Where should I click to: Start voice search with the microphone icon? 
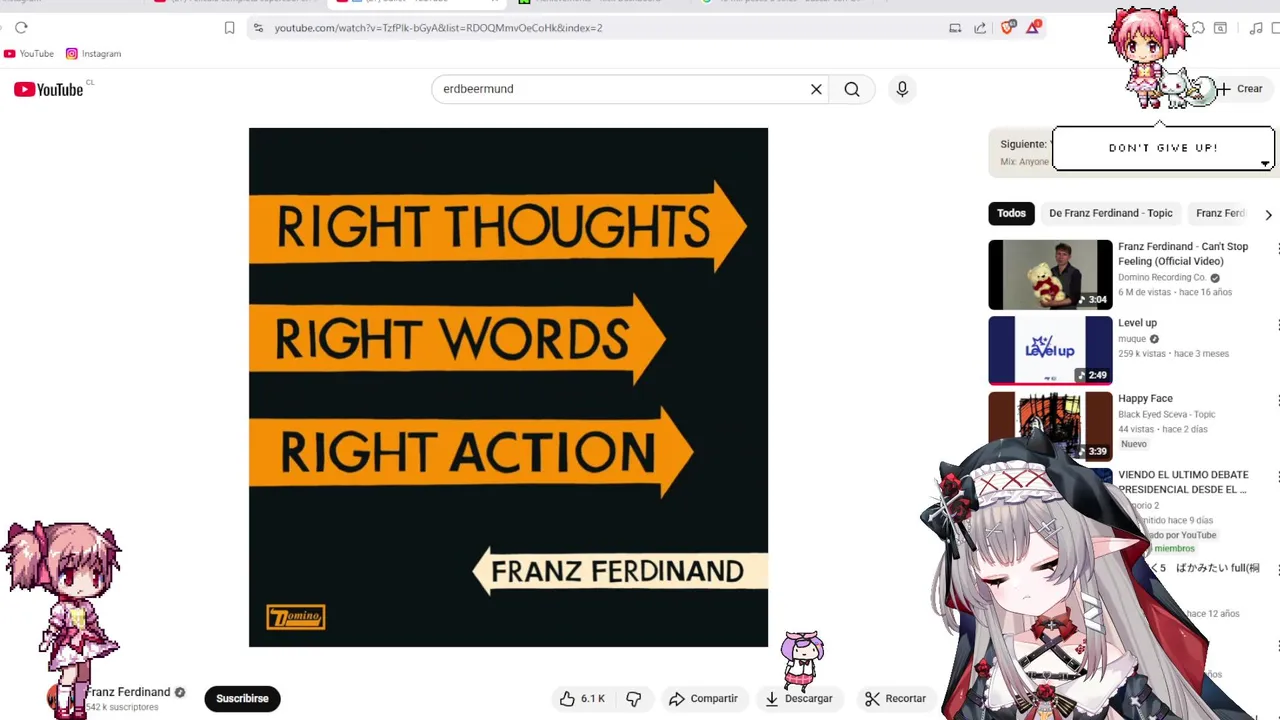coord(902,89)
